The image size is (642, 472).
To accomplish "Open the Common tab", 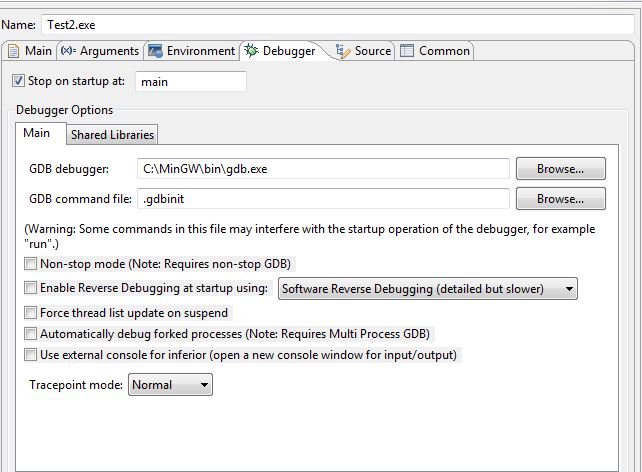I will point(434,51).
